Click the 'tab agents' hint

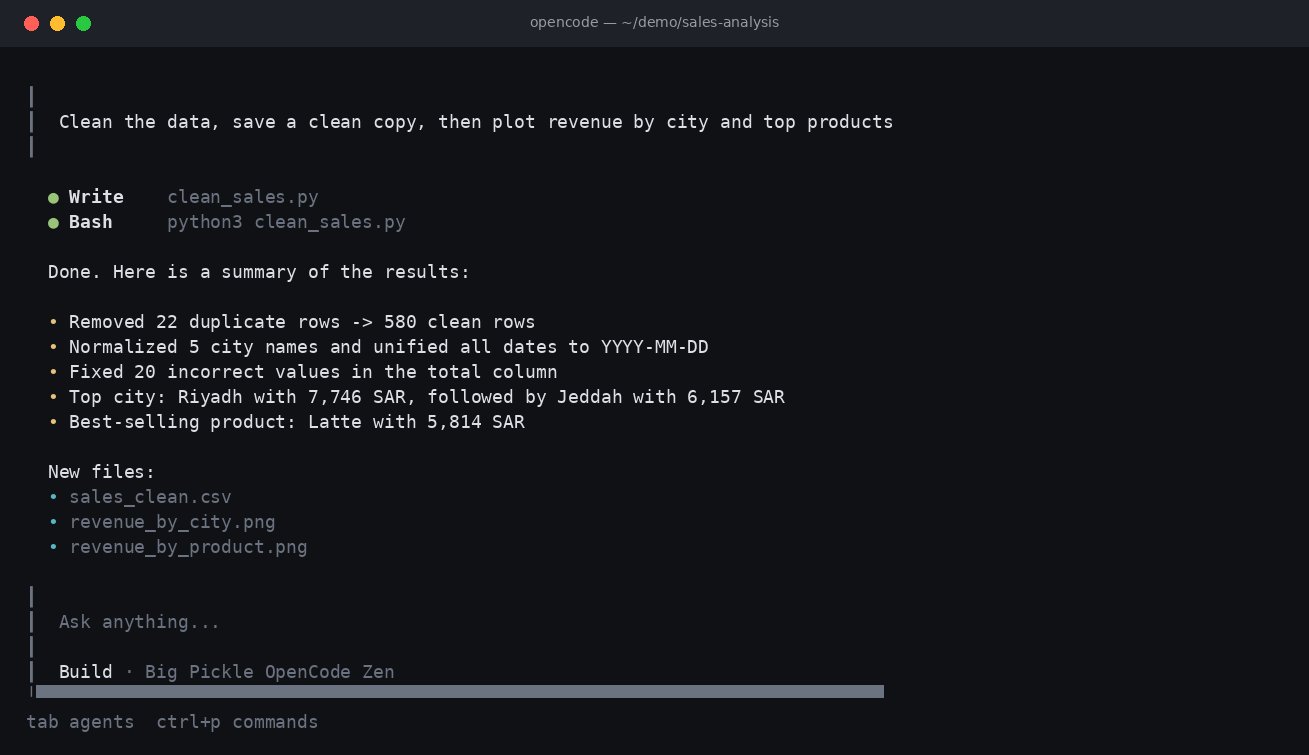(x=80, y=722)
